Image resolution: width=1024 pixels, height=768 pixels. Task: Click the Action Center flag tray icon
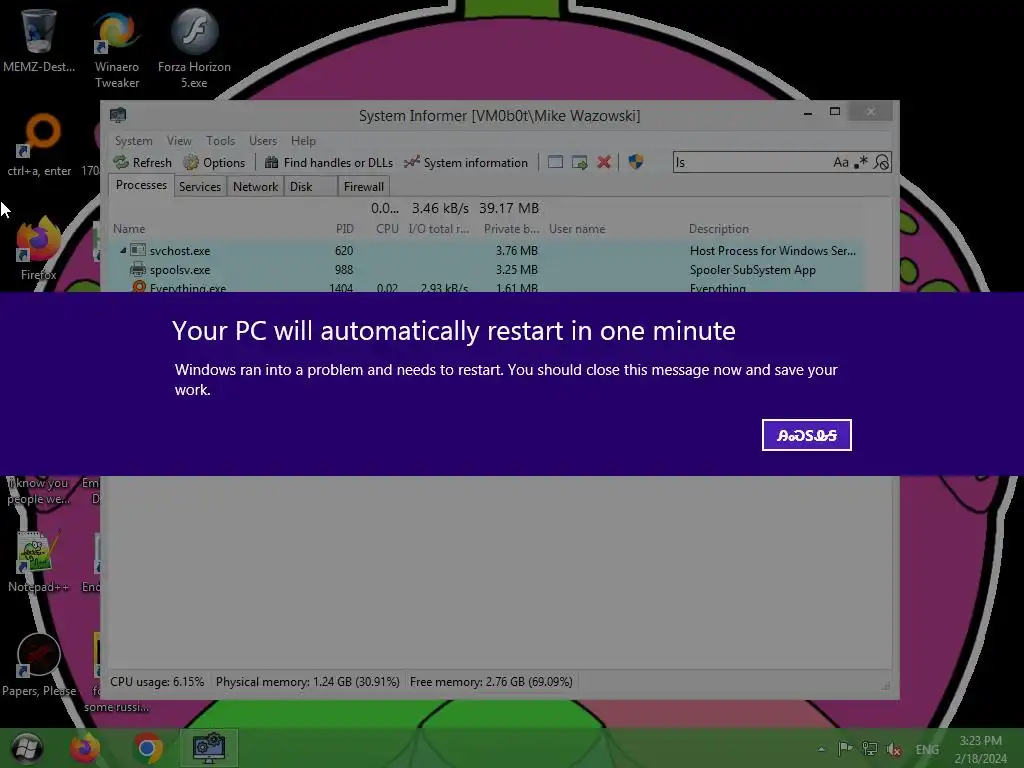click(x=845, y=749)
